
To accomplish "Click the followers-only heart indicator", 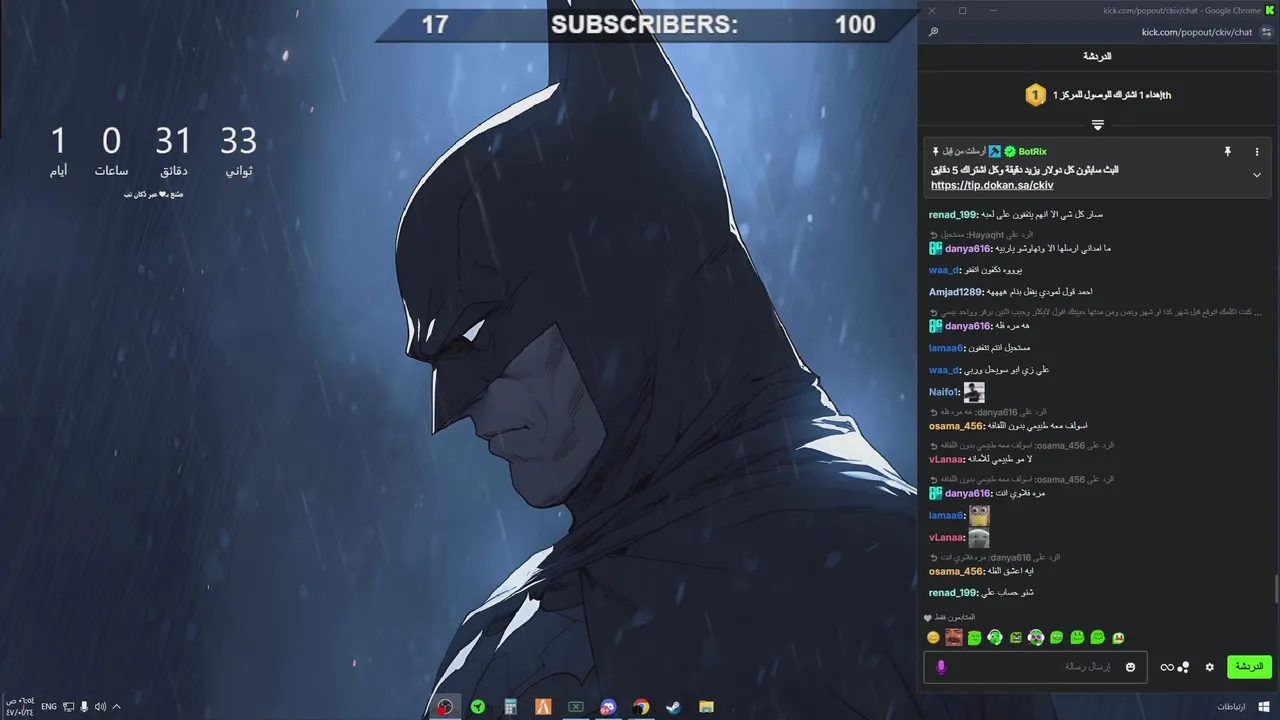I will click(928, 618).
